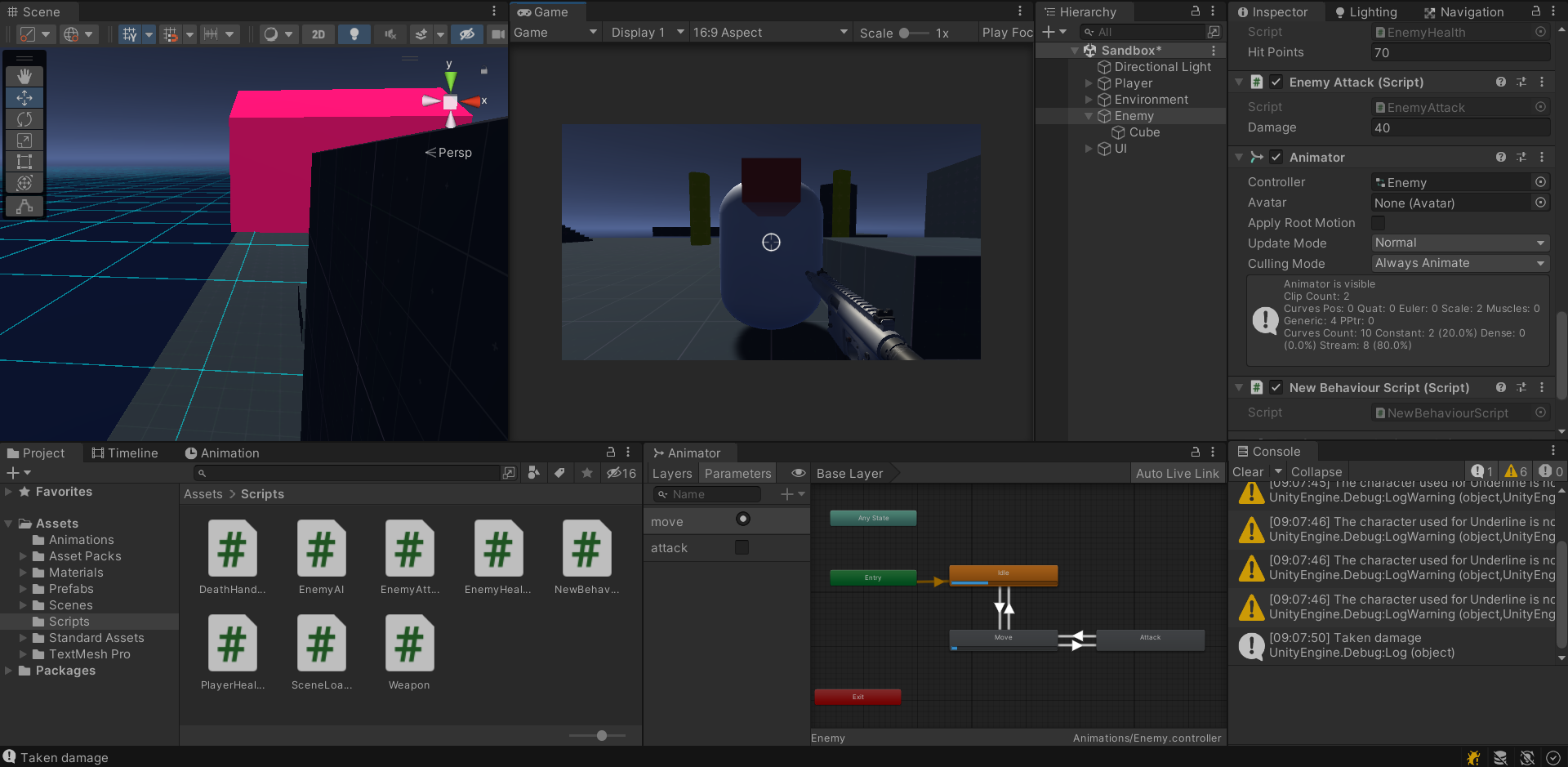This screenshot has width=1568, height=767.
Task: Toggle Apply Root Motion checkbox
Action: (1378, 222)
